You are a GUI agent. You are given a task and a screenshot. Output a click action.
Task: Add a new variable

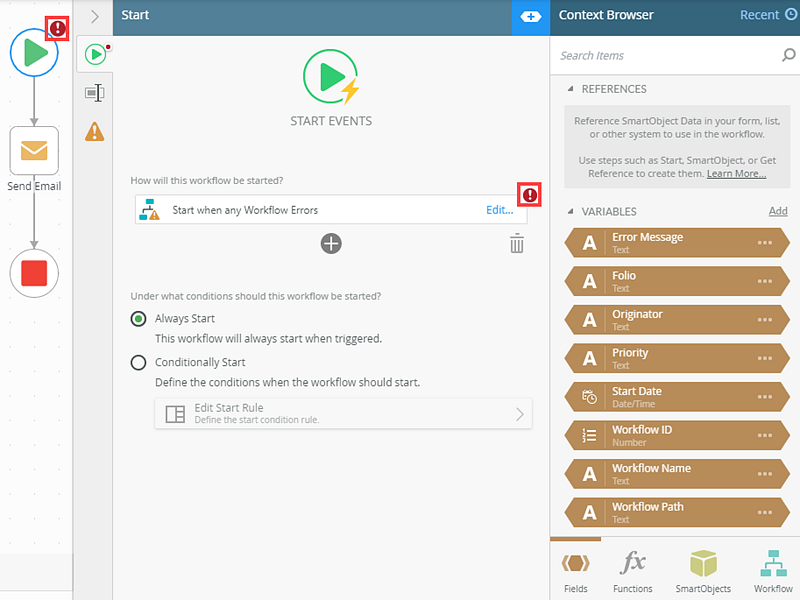click(778, 211)
